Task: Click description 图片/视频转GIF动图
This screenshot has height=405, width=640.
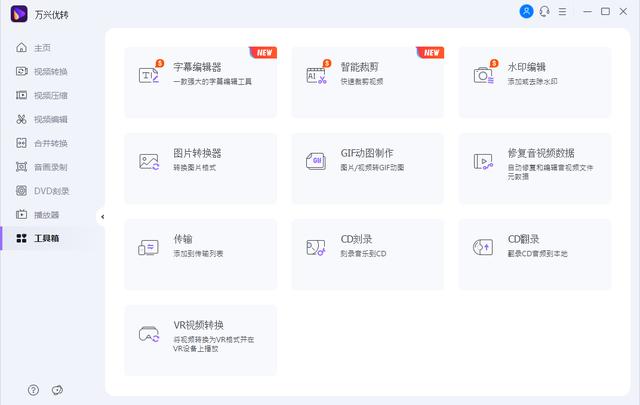Action: pyautogui.click(x=372, y=167)
